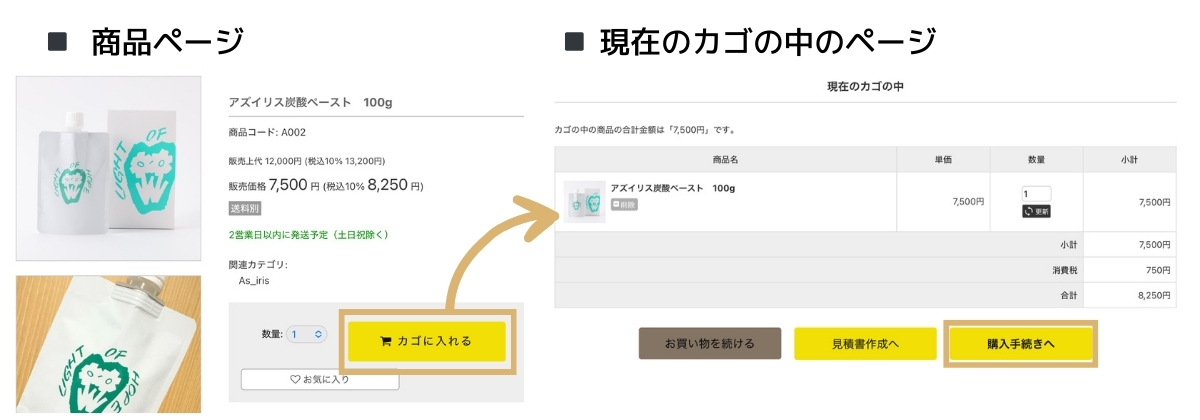Click the small product thumbnail in cart
Image resolution: width=1200 pixels, height=420 pixels.
[584, 201]
